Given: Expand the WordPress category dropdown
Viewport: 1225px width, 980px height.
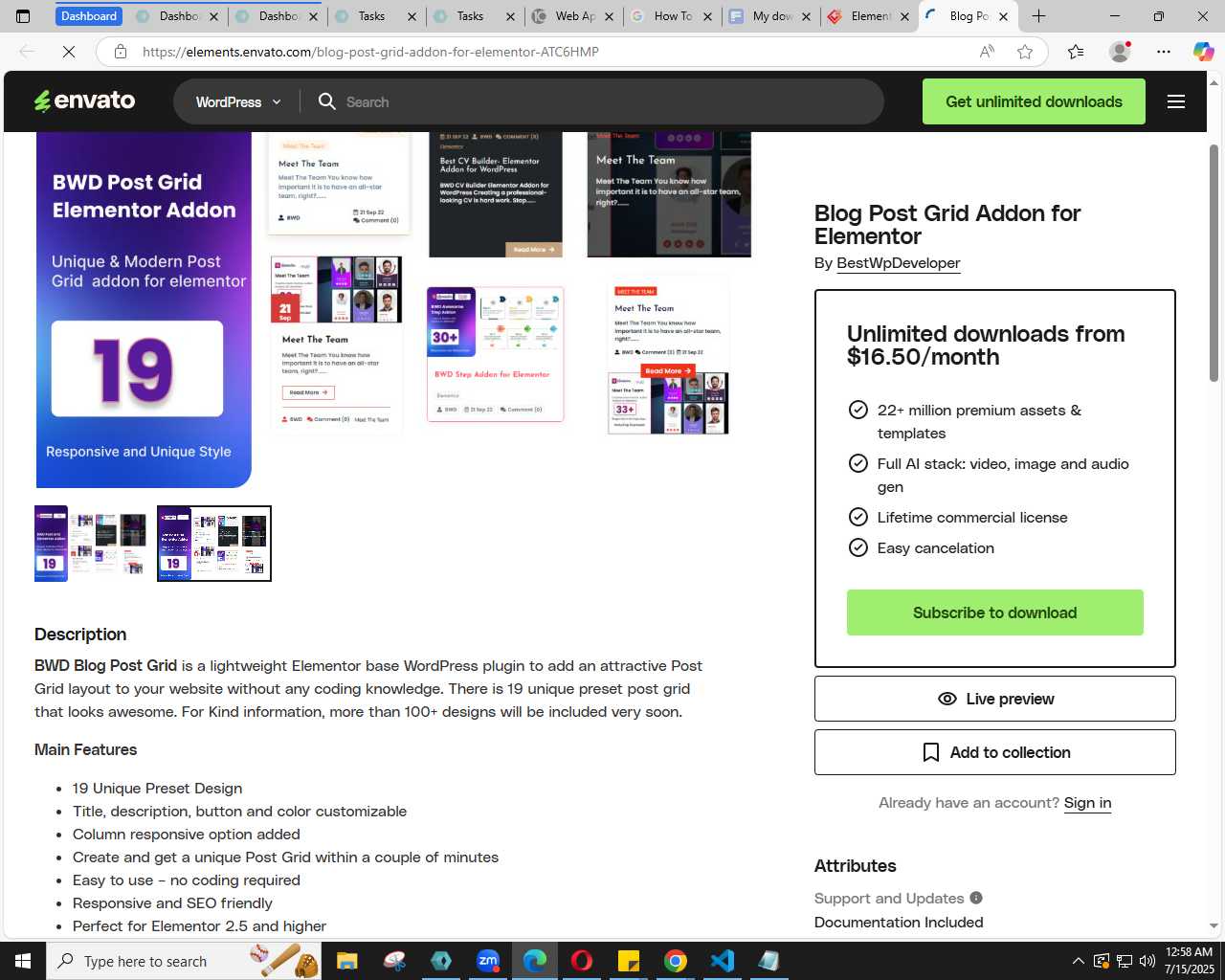Looking at the screenshot, I should (238, 101).
